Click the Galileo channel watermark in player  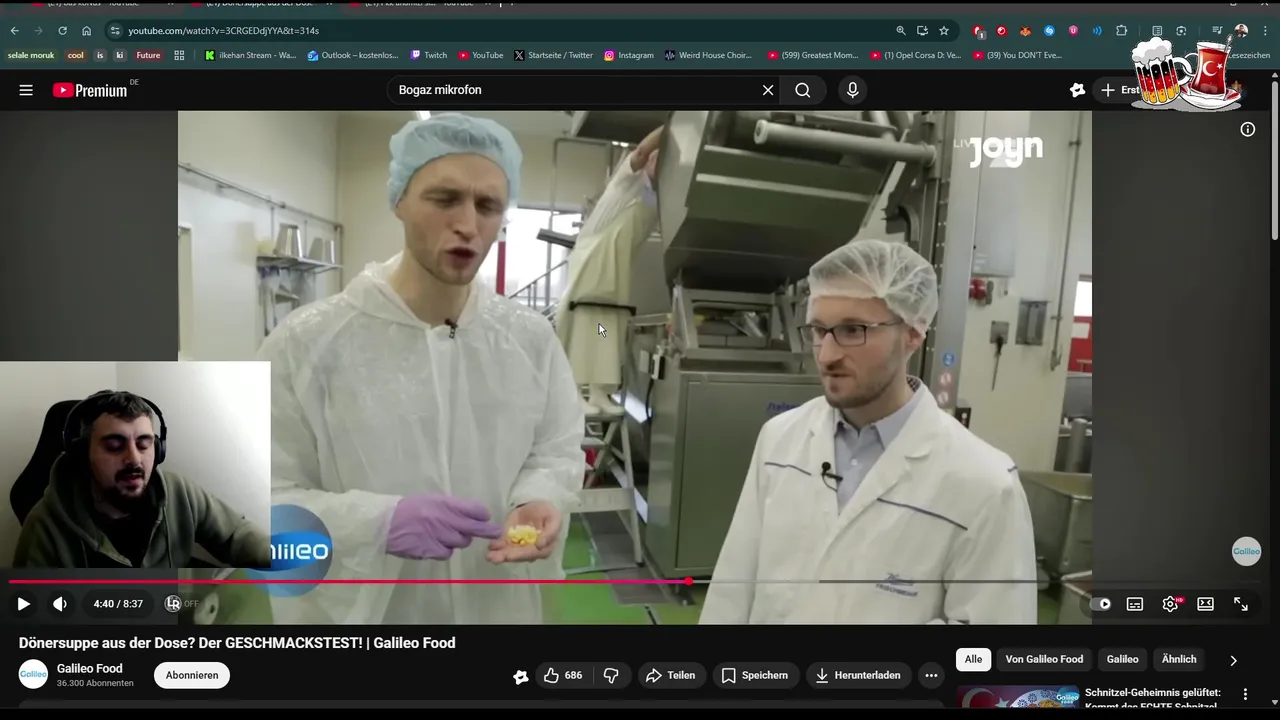click(1246, 551)
